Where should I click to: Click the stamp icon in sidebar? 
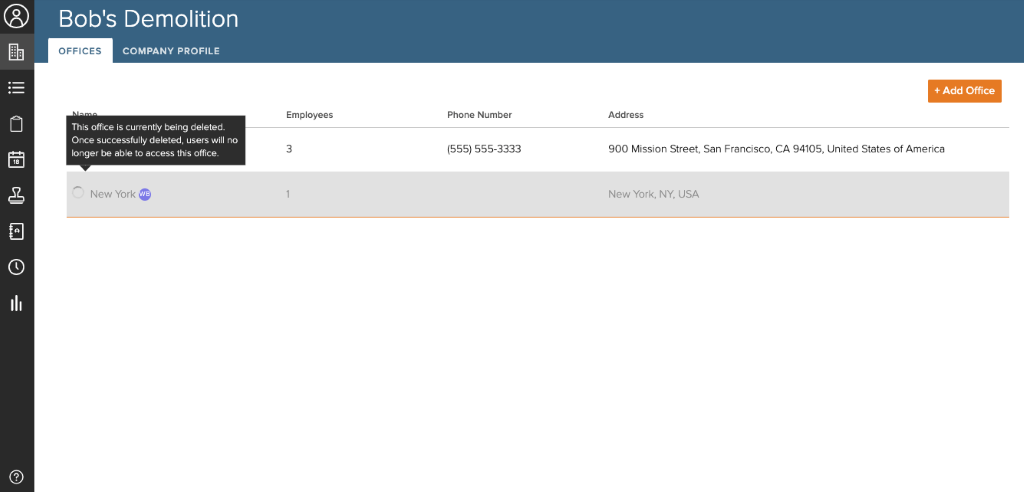(16, 195)
